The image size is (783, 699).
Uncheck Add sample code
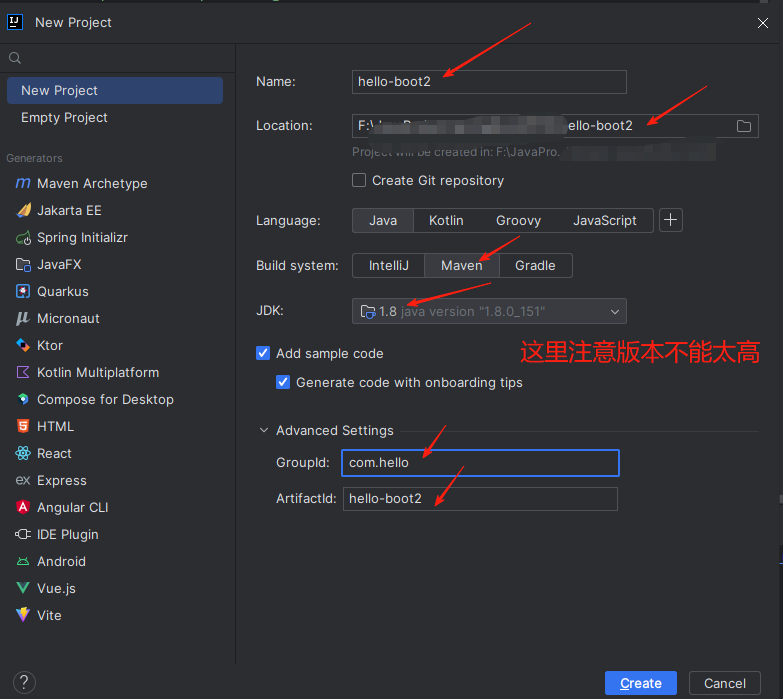point(263,353)
